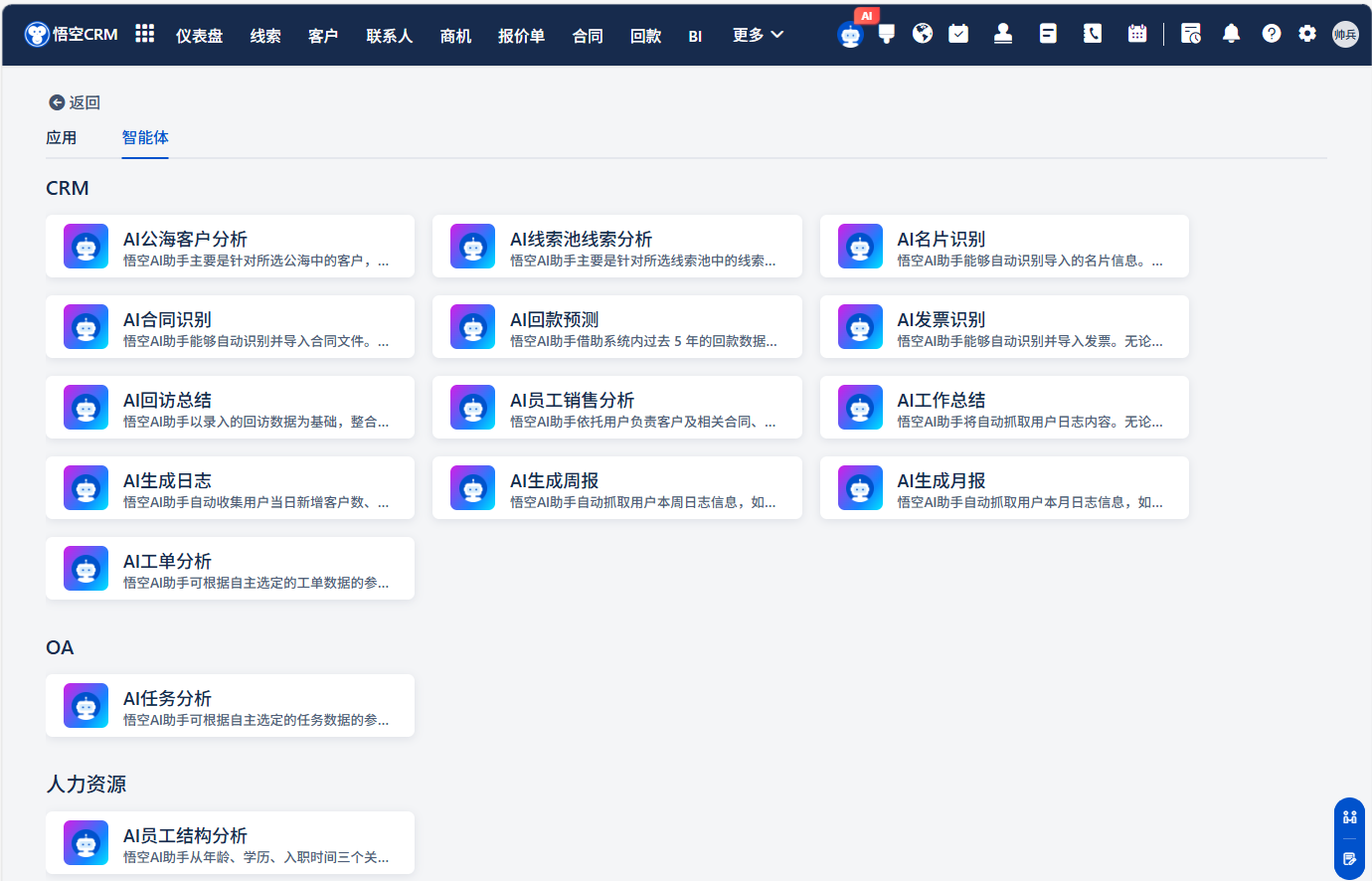The image size is (1372, 881).
Task: Open the calendar checkmark task icon
Action: 958,34
